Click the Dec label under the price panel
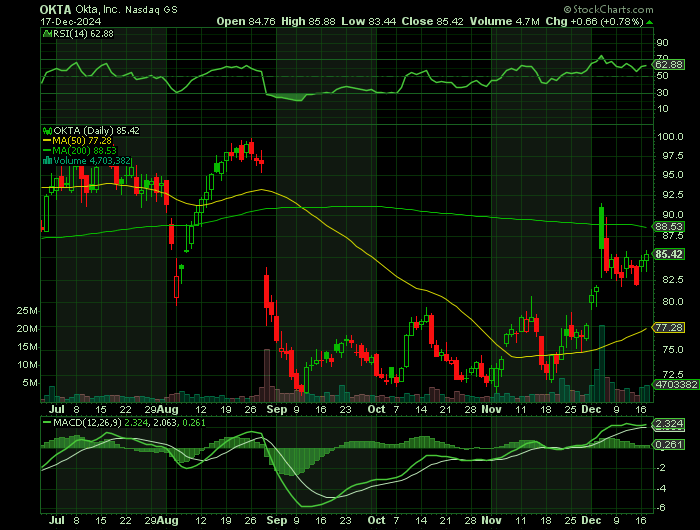700x530 pixels. [592, 409]
